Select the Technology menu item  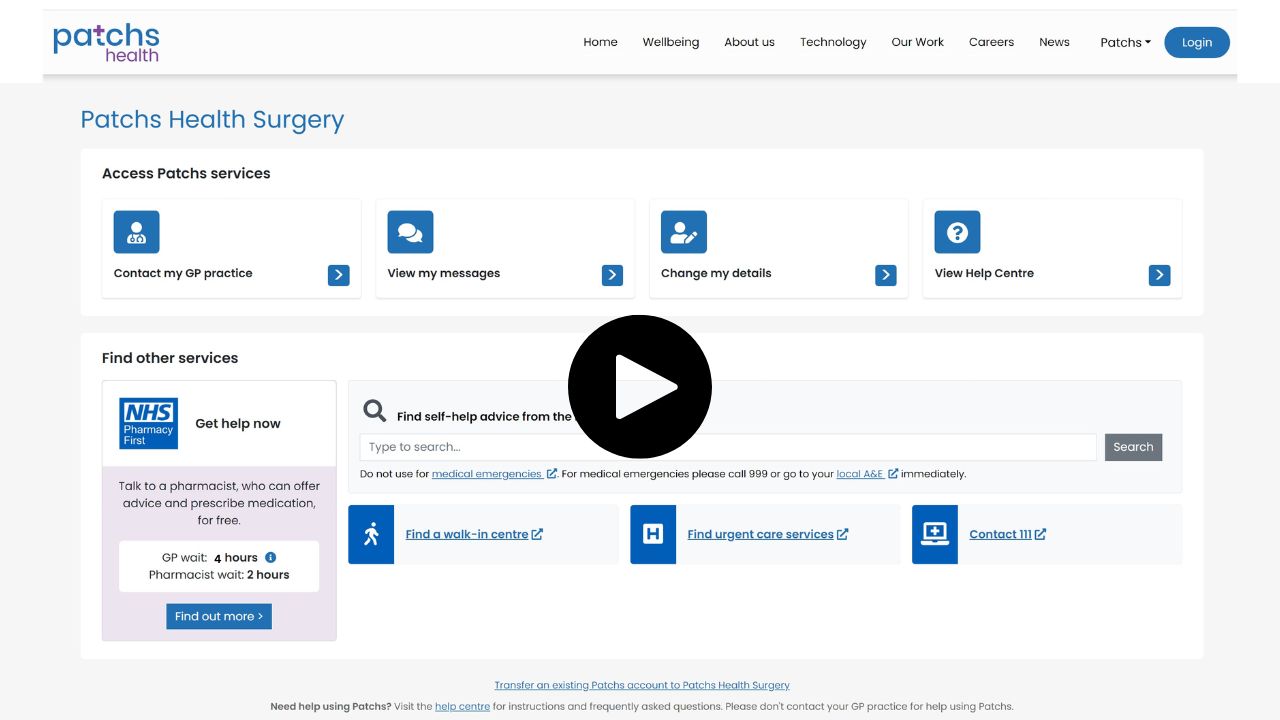tap(833, 42)
